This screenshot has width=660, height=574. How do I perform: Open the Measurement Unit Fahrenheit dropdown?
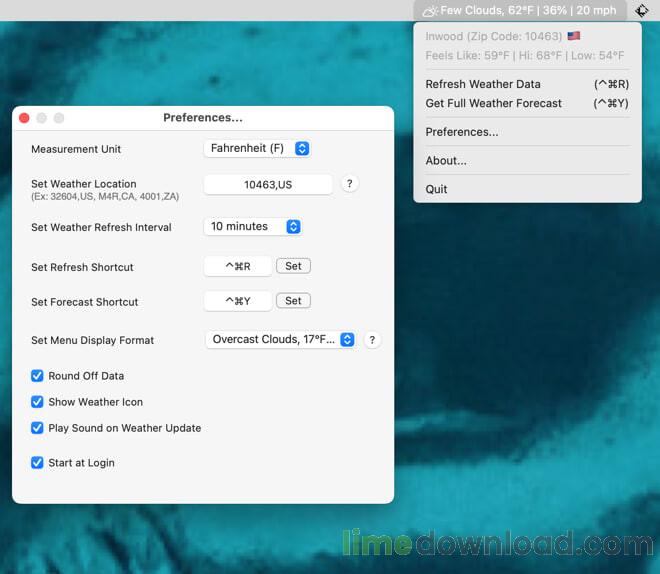tap(257, 149)
